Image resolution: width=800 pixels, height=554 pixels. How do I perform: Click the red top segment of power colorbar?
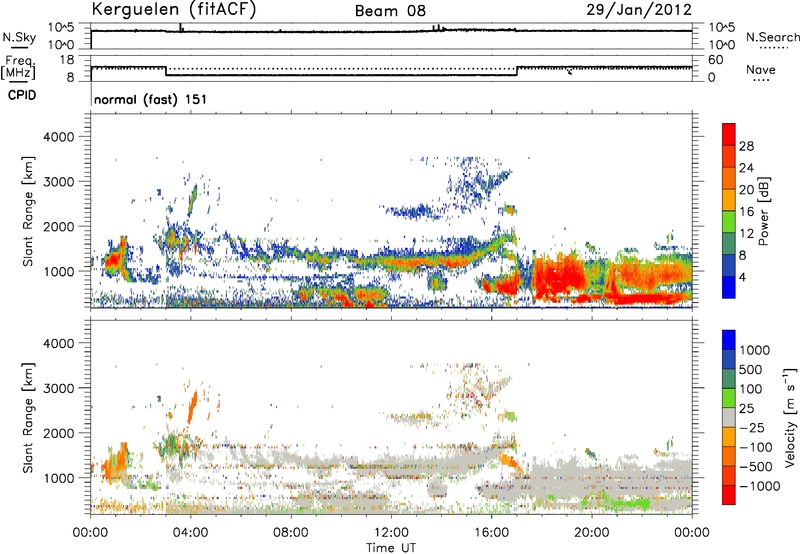(729, 134)
